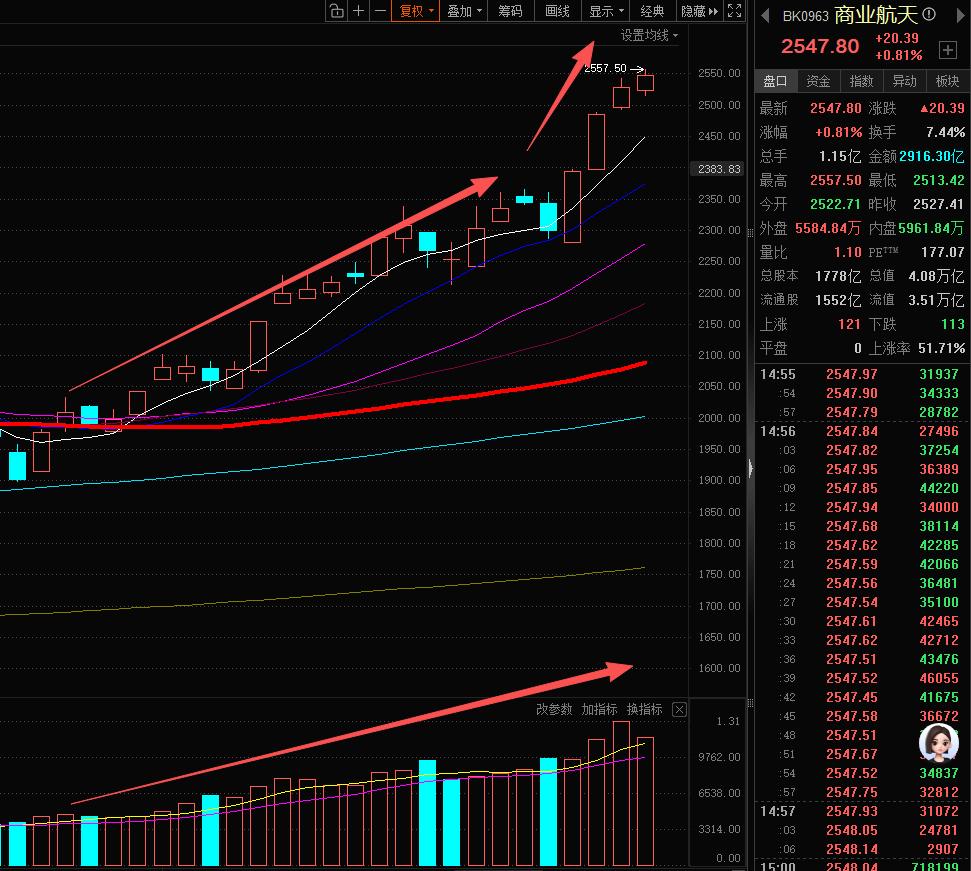This screenshot has width=971, height=871.
Task: Open info icon next to 商业航天
Action: click(x=928, y=14)
